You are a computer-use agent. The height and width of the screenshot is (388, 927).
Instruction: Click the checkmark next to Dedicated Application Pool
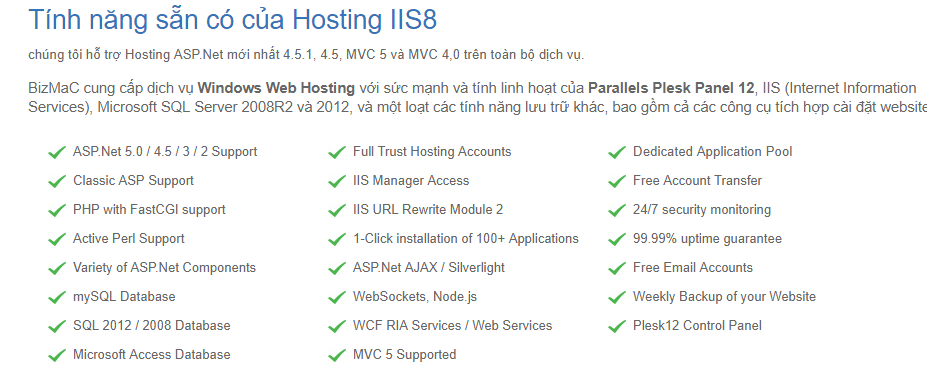click(x=617, y=153)
